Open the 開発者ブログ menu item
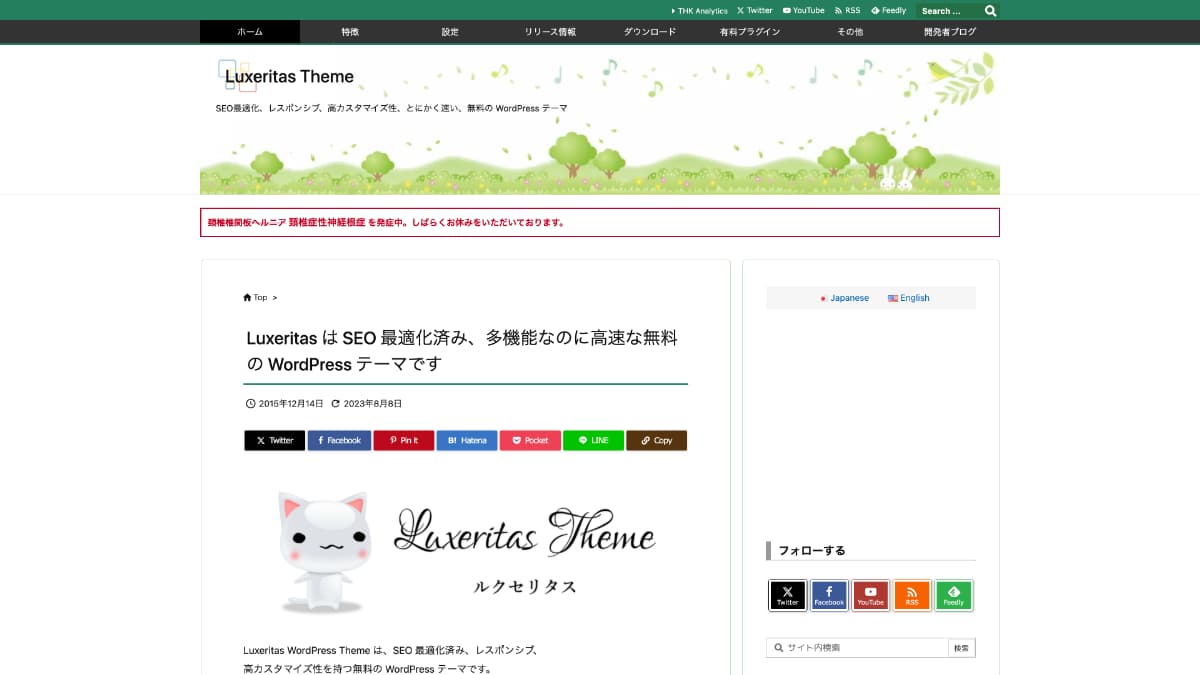 point(950,32)
